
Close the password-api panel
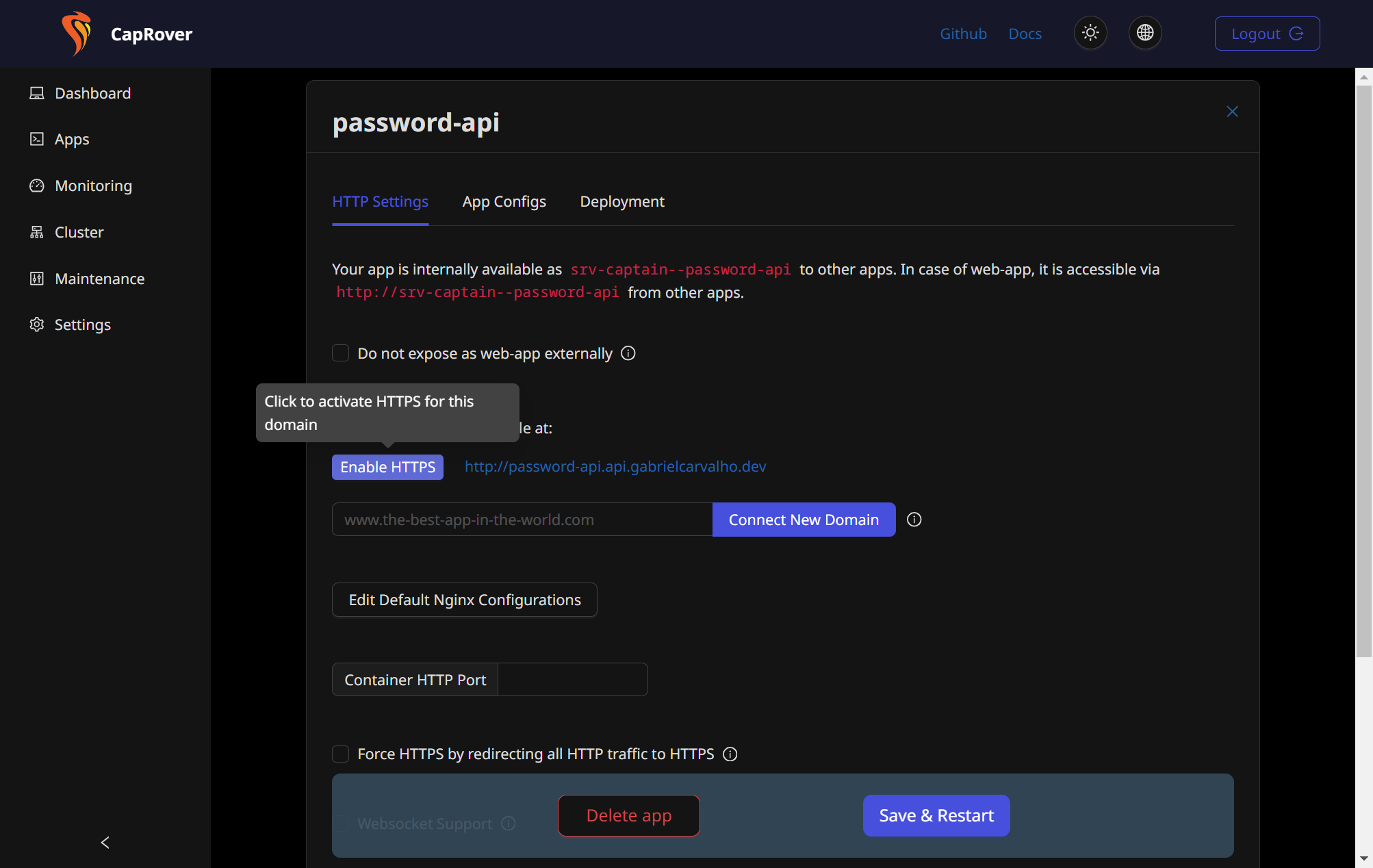pos(1232,112)
